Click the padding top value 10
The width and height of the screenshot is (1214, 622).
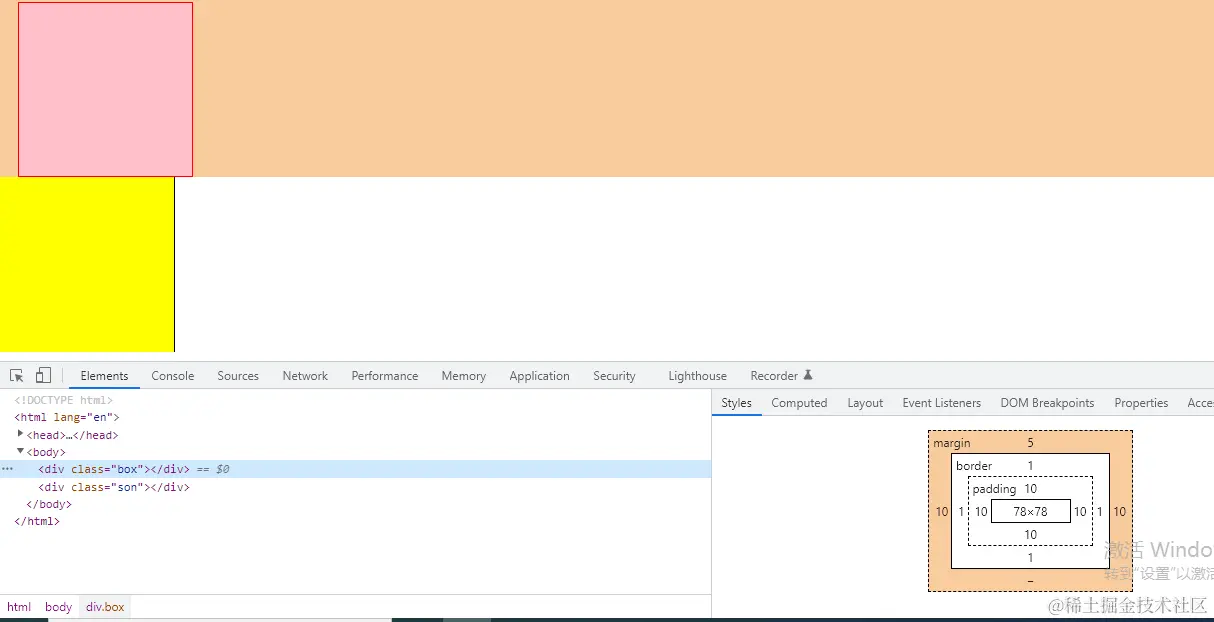(1030, 489)
